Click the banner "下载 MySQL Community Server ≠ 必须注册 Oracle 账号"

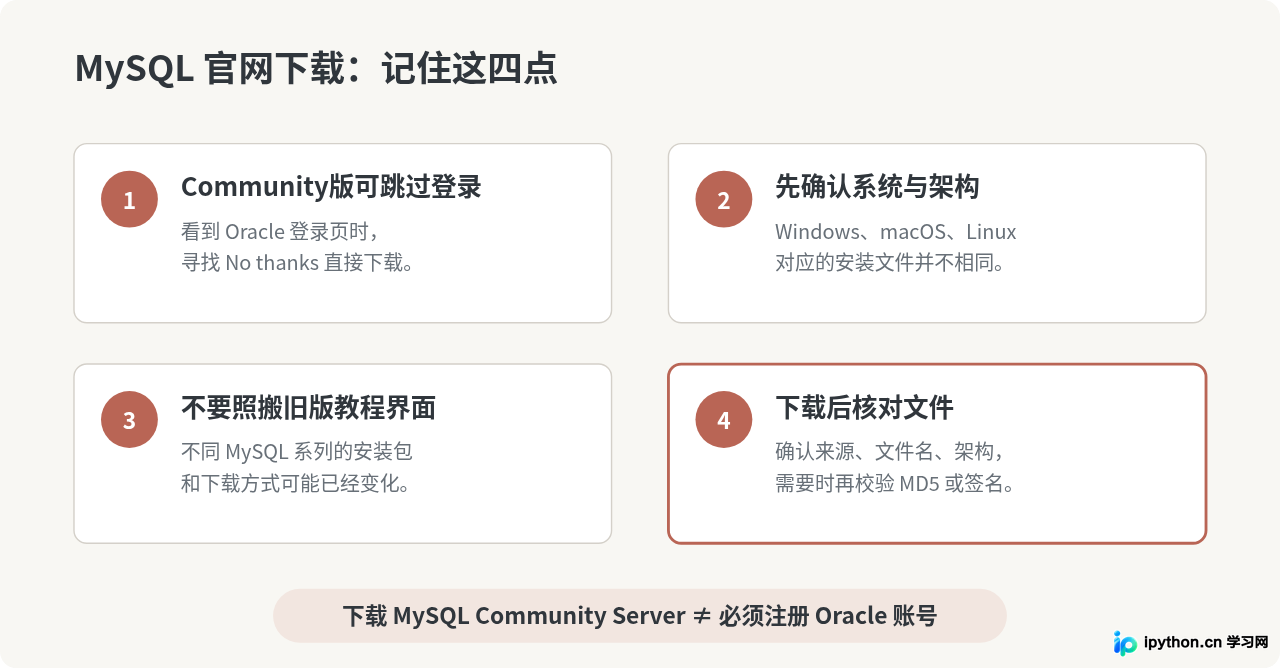(x=640, y=616)
